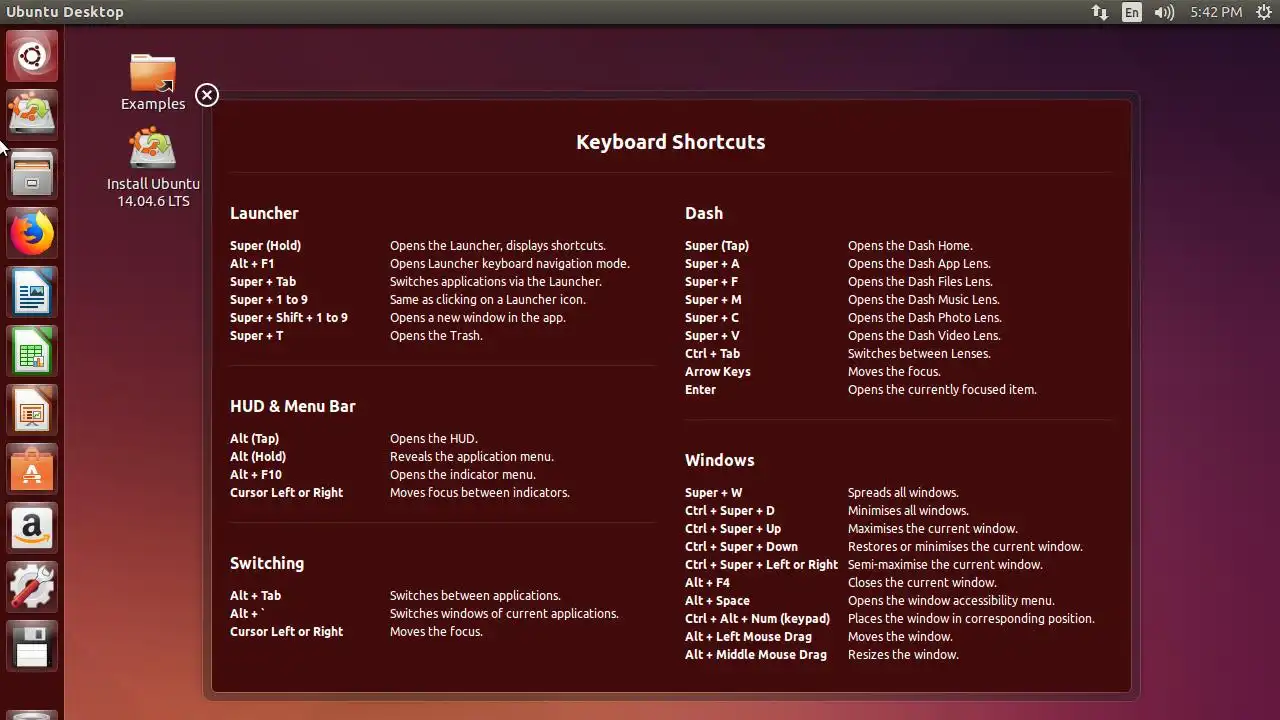The image size is (1280, 720).
Task: Click the Super + M shortcut text
Action: click(713, 300)
